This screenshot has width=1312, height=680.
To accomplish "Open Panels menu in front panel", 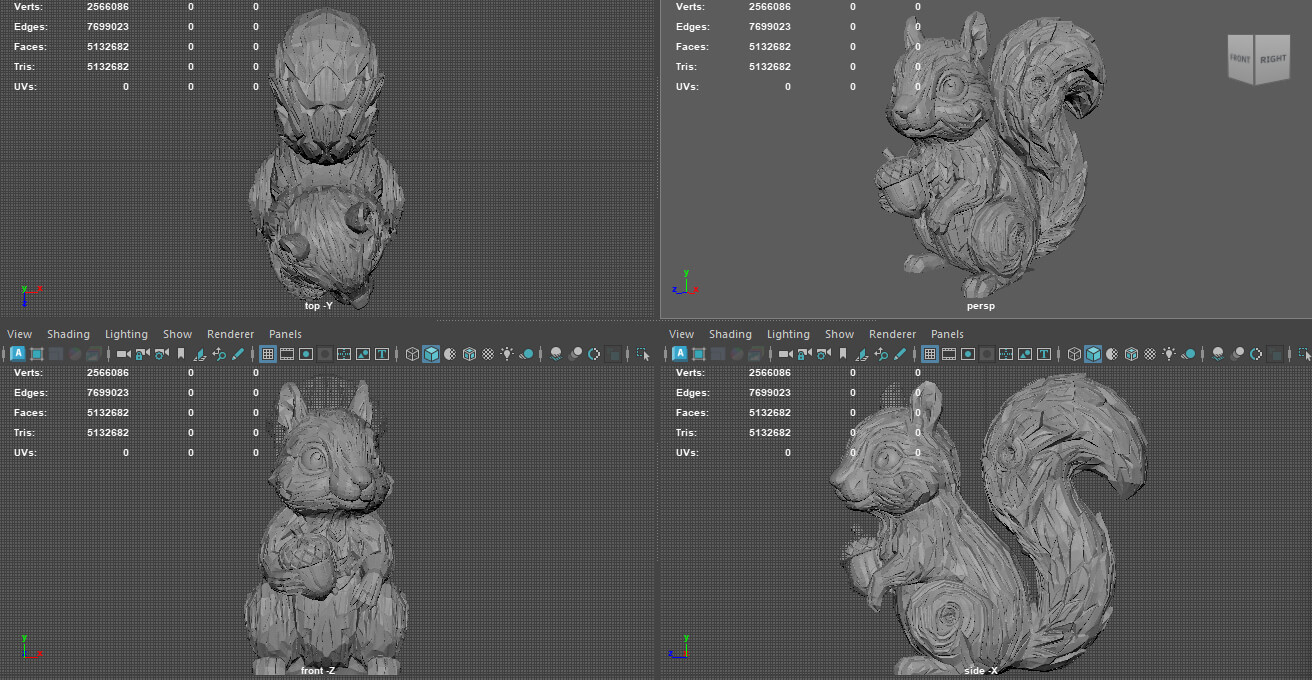I will point(285,334).
